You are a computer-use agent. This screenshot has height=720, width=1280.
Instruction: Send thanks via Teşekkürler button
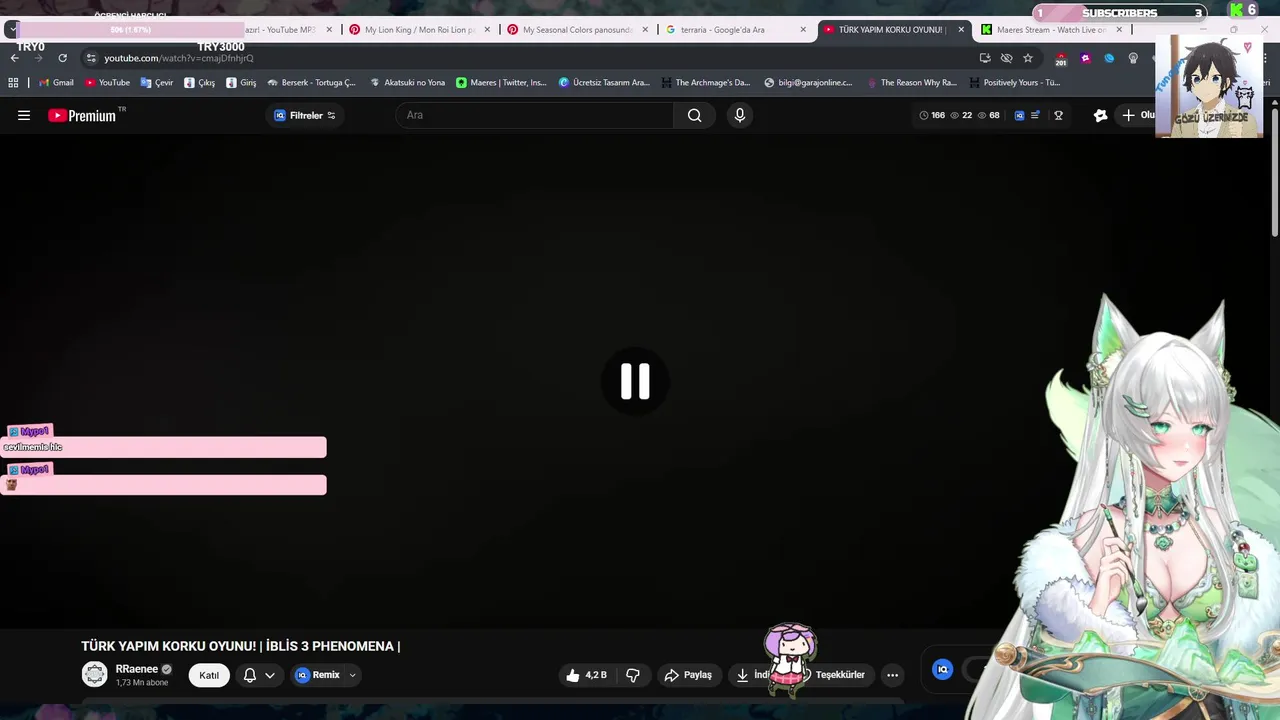point(838,675)
